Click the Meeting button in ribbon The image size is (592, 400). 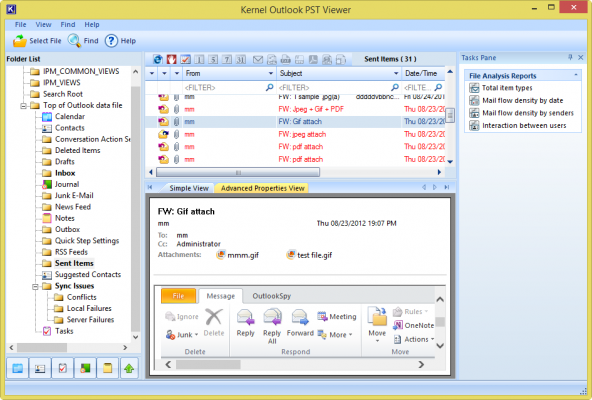(337, 317)
